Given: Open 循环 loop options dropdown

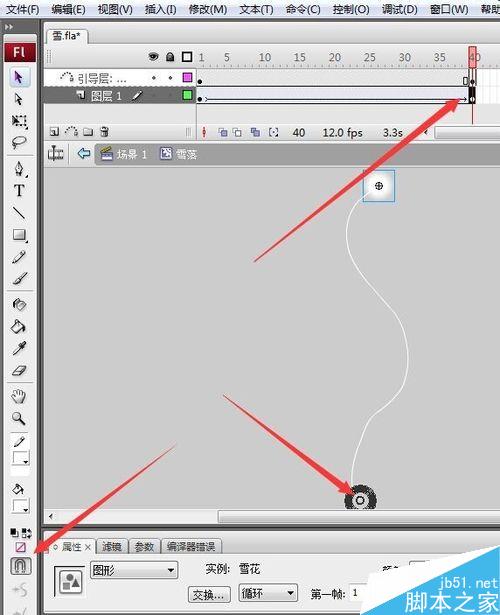Looking at the screenshot, I should pyautogui.click(x=268, y=593).
